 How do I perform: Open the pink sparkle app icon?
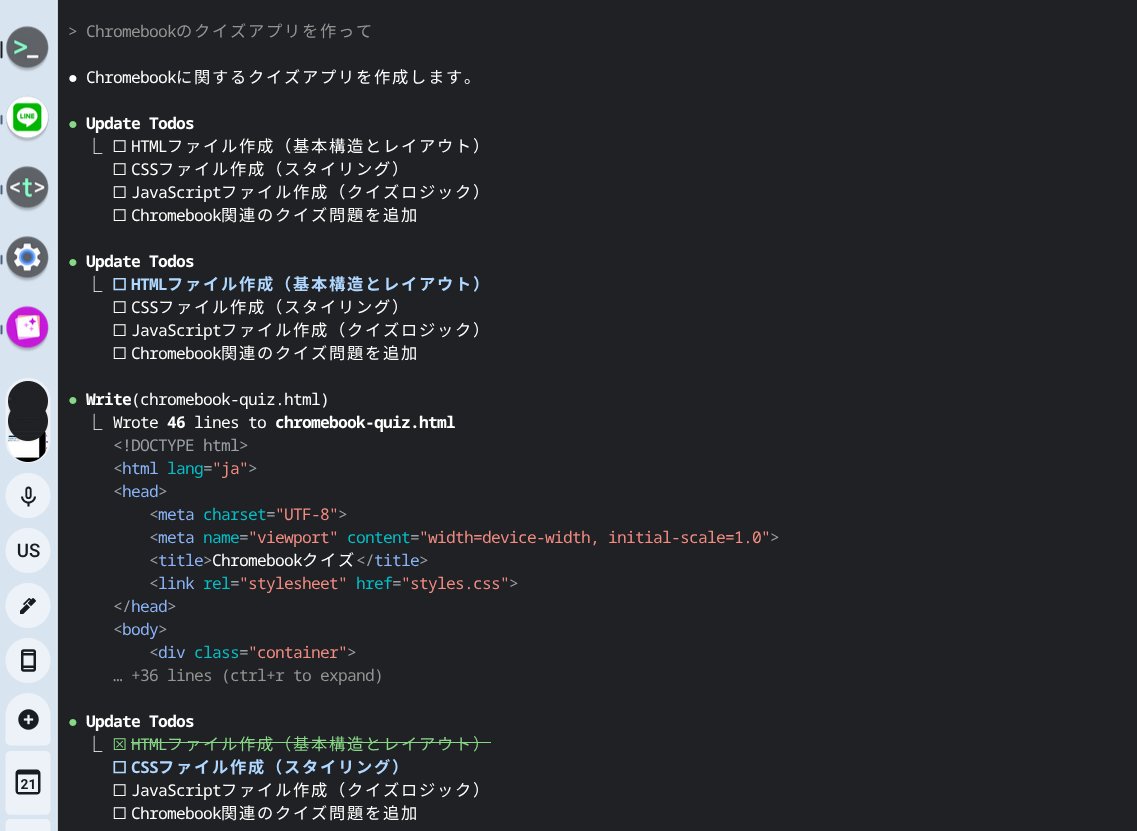coord(28,327)
